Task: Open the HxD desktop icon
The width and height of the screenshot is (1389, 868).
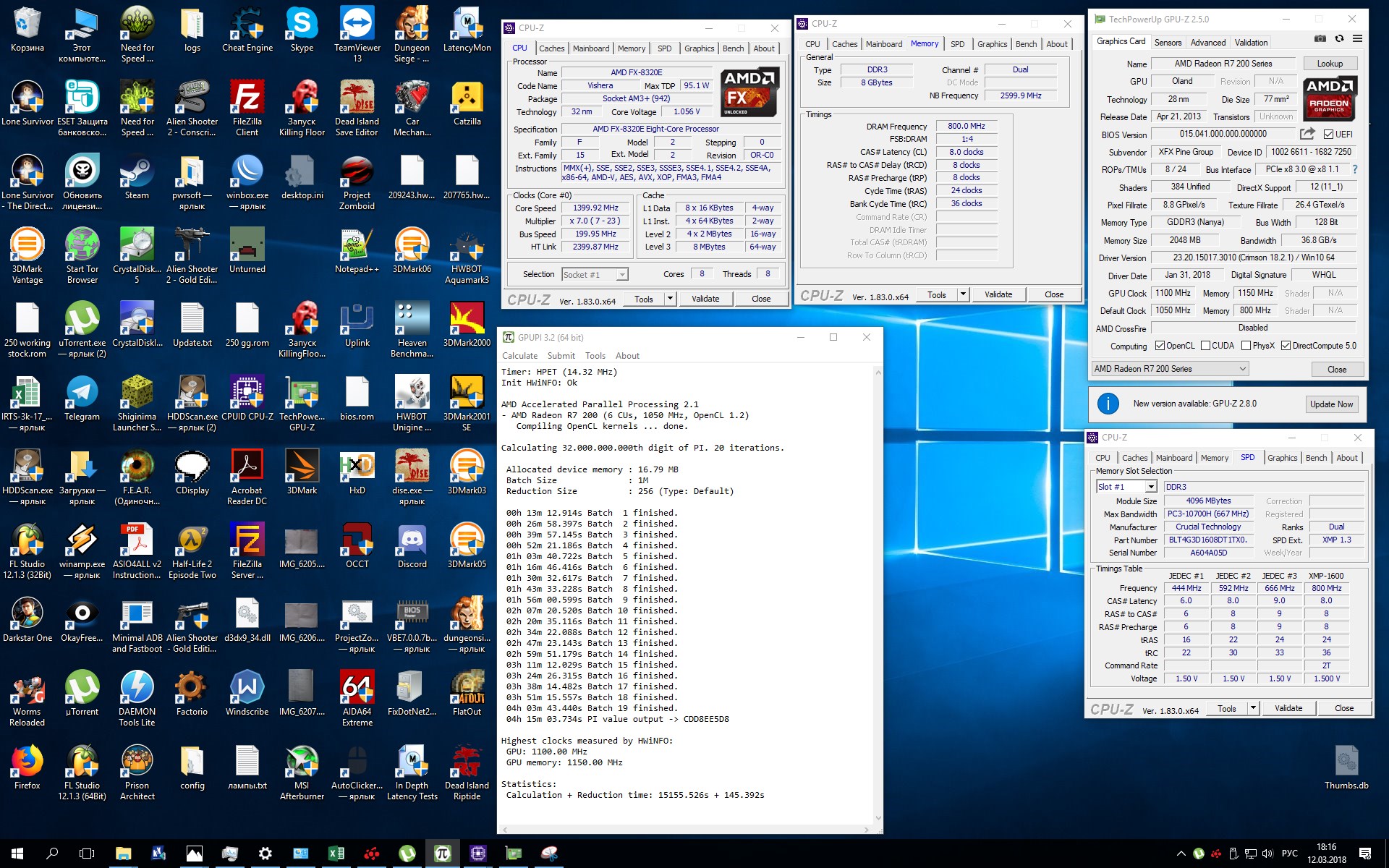Action: pos(357,472)
